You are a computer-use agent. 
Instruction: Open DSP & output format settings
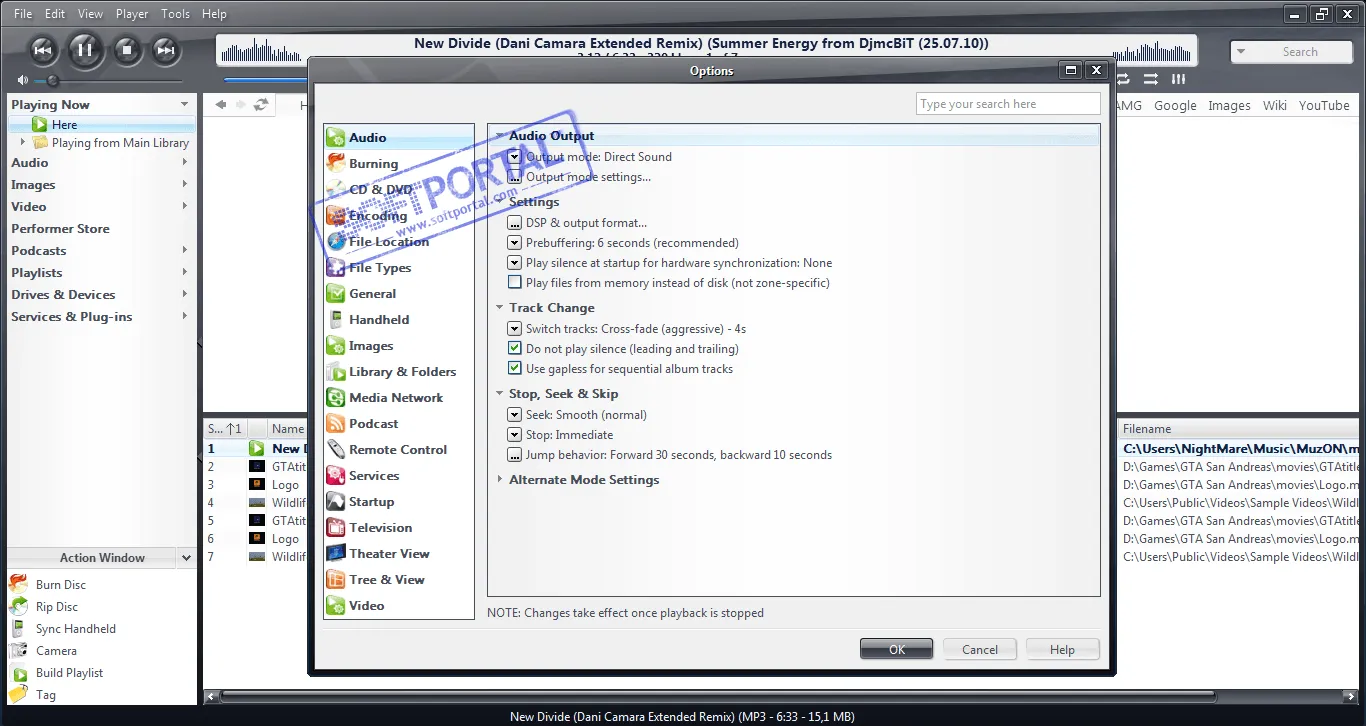[515, 223]
